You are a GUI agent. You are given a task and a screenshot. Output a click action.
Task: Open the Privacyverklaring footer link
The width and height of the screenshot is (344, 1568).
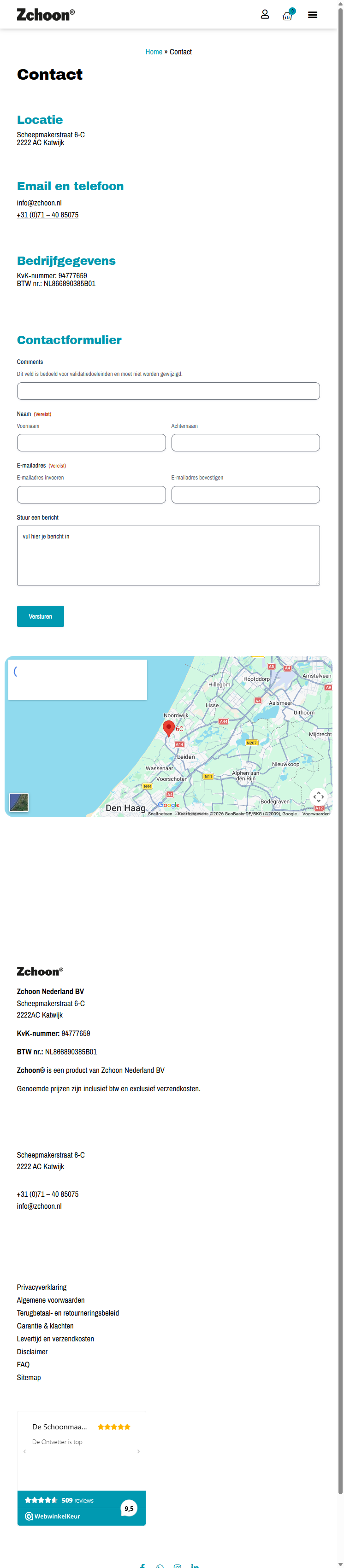42,1287
